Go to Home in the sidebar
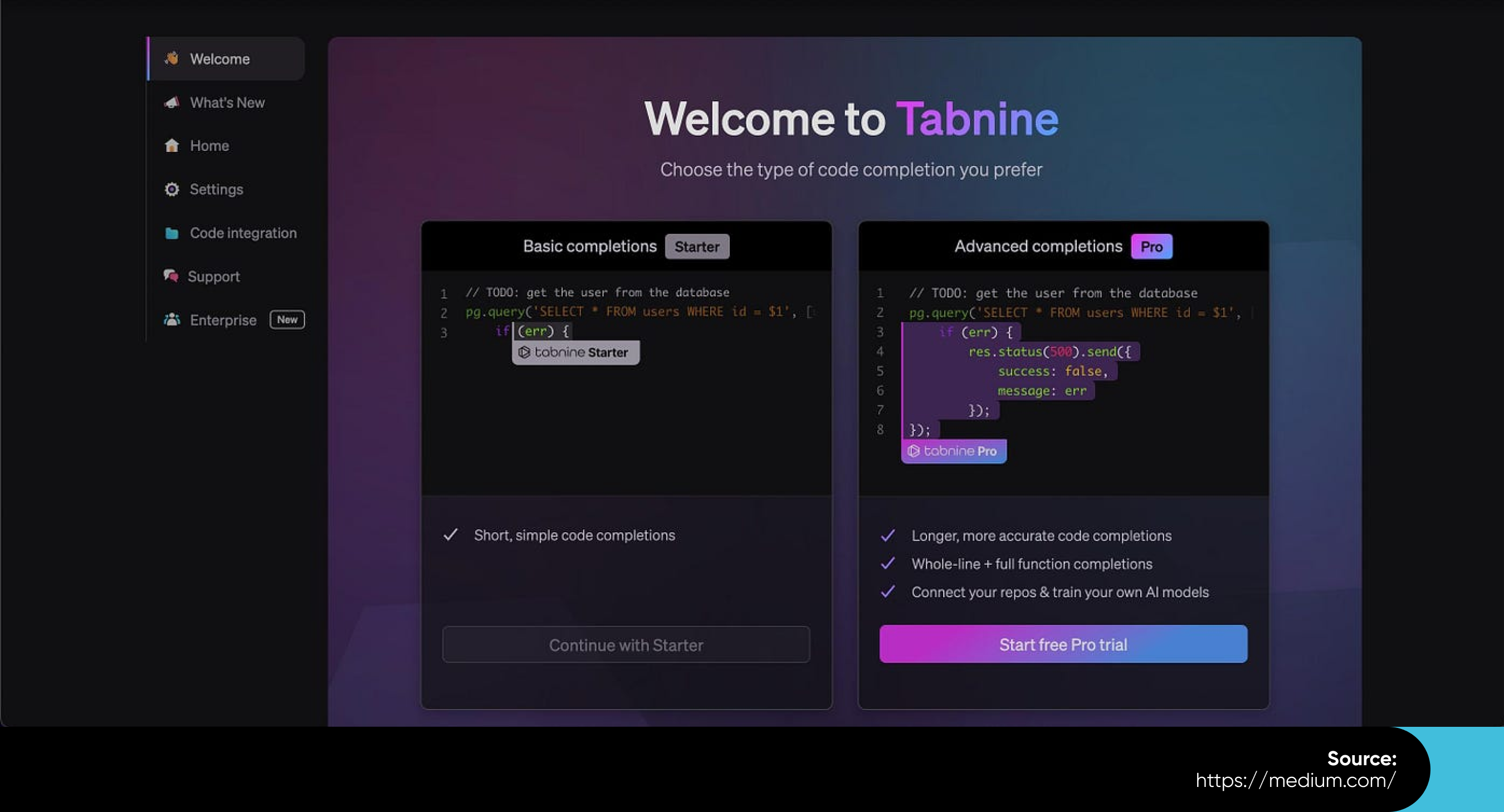This screenshot has width=1504, height=812. click(226, 145)
